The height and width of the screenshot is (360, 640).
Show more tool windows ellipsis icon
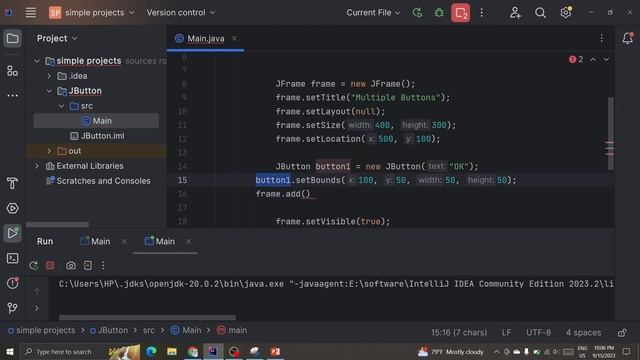12,96
